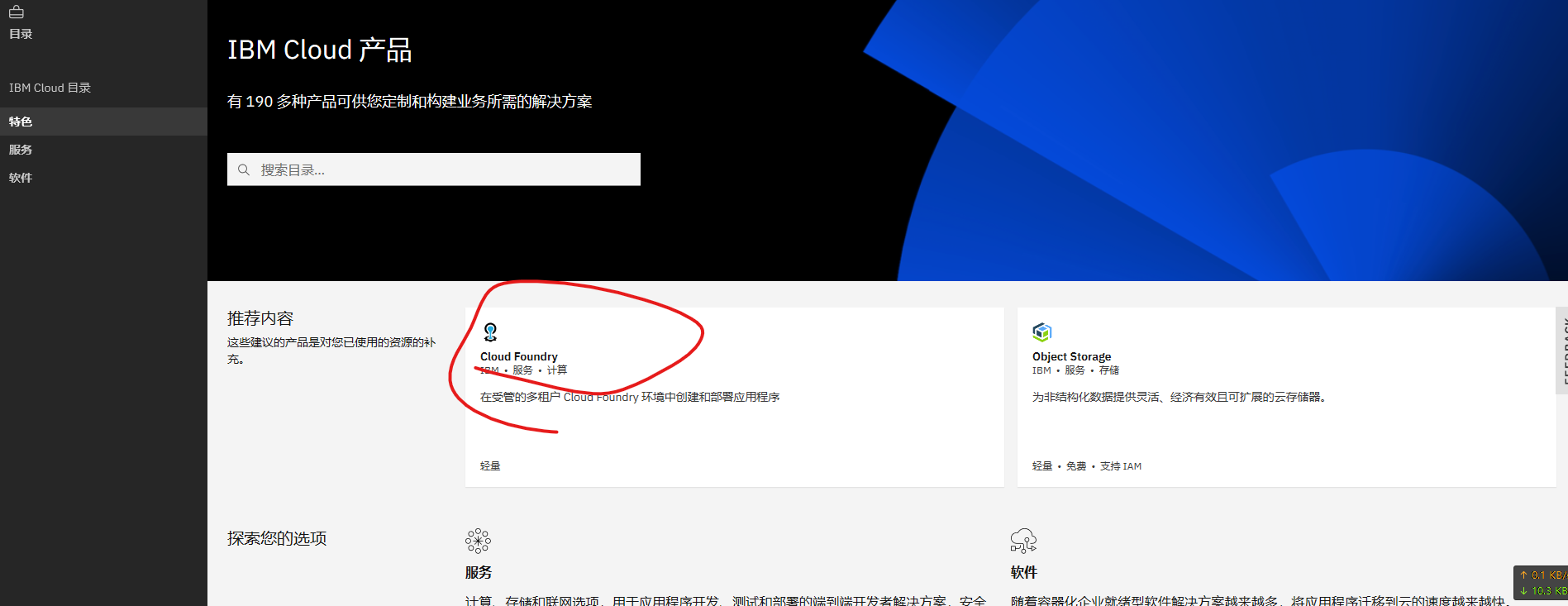Open the Cloud Foundry title link
1568x606 pixels.
click(519, 356)
